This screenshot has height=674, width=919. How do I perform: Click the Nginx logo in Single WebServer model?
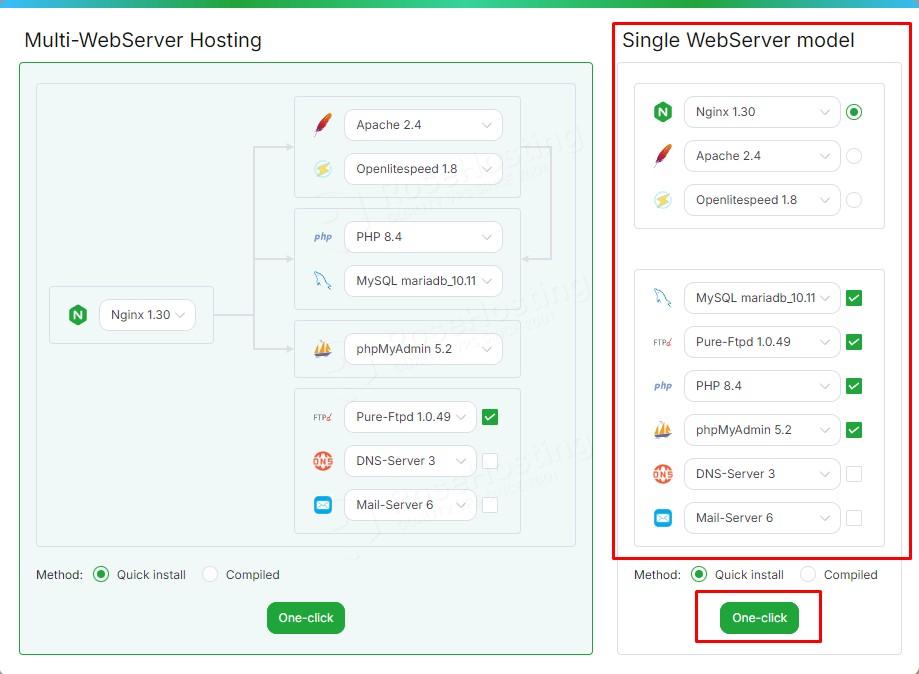pos(663,112)
